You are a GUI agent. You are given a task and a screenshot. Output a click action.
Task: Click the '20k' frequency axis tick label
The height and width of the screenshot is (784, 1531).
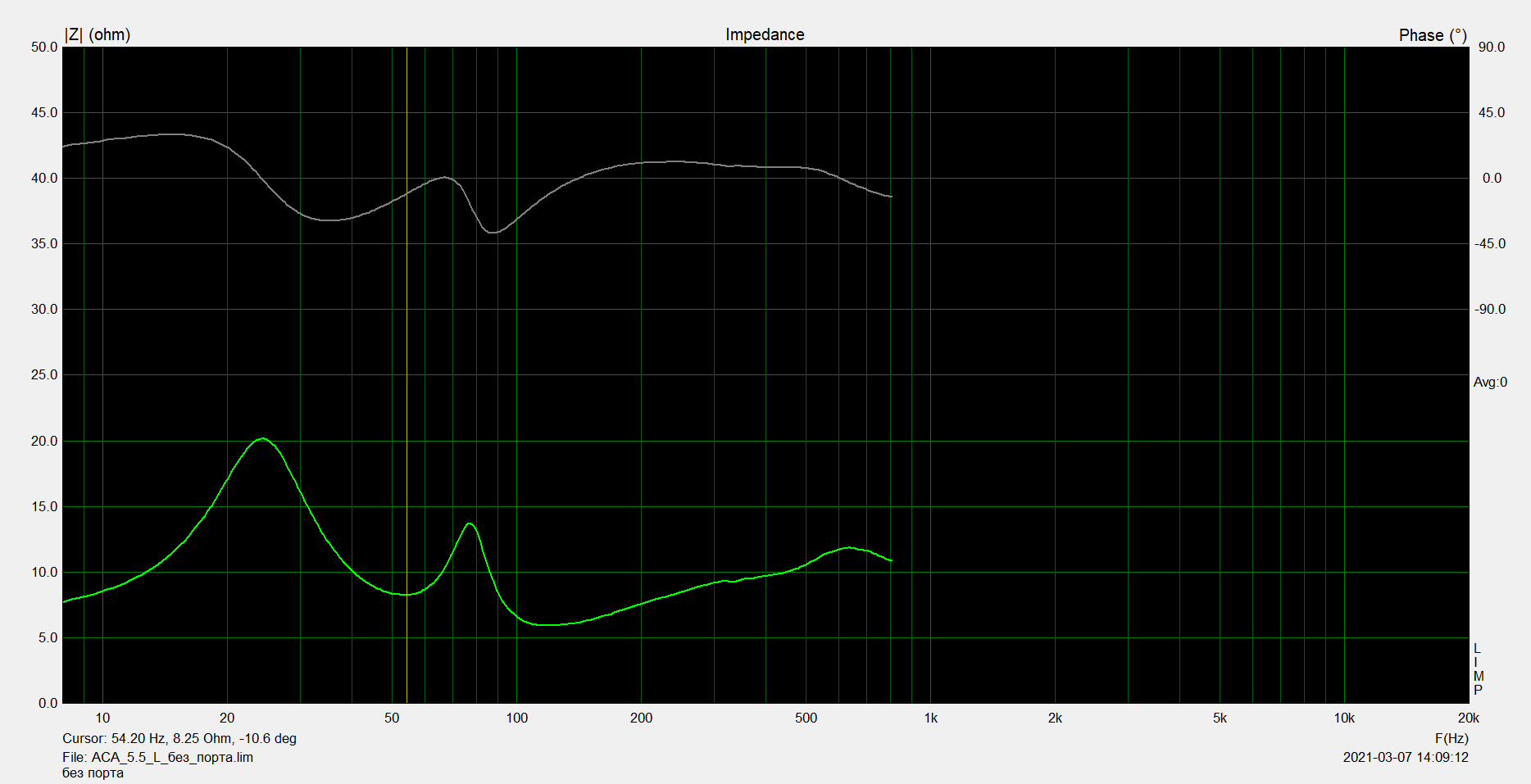pyautogui.click(x=1468, y=718)
